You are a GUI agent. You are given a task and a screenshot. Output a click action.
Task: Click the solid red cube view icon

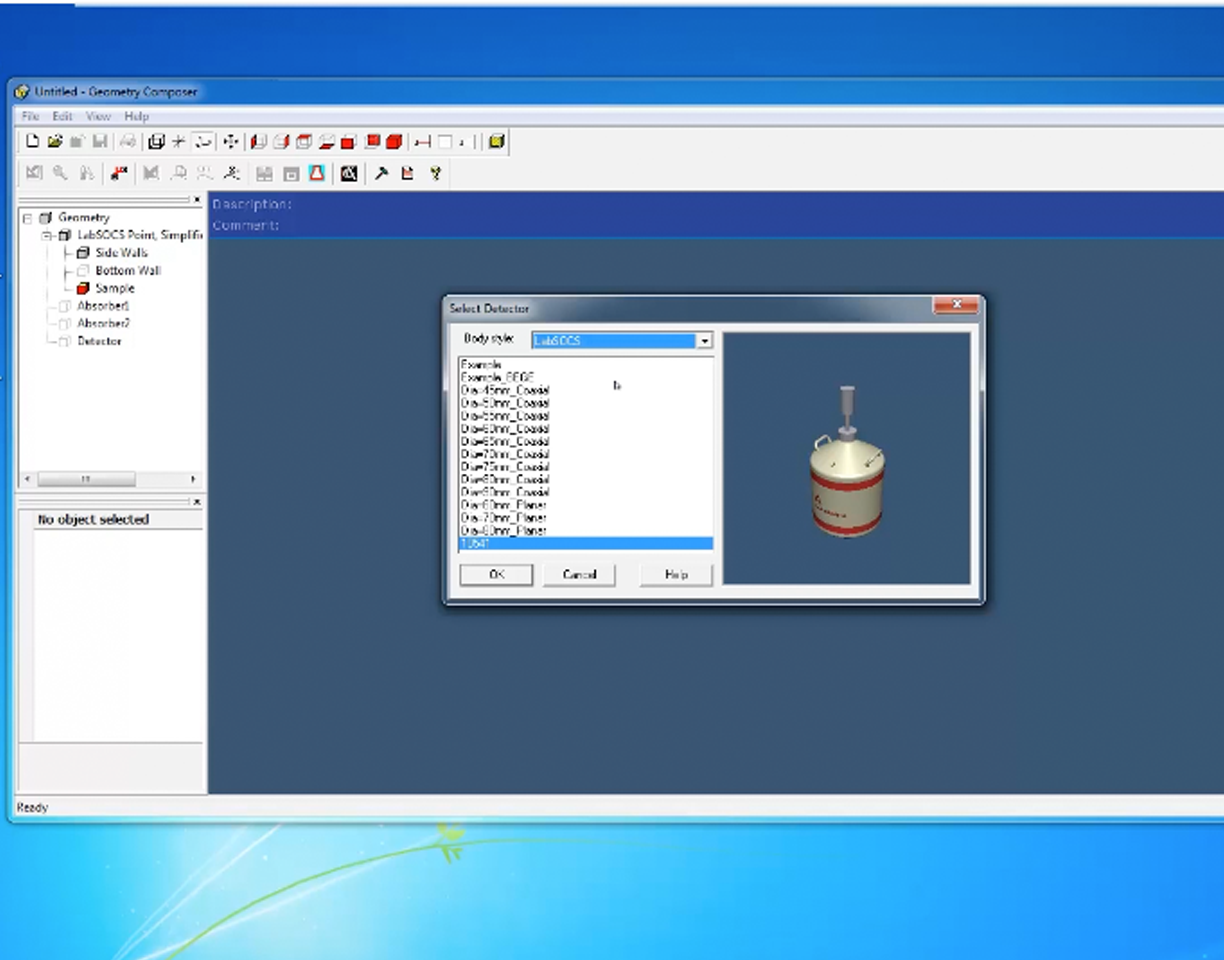pyautogui.click(x=394, y=141)
